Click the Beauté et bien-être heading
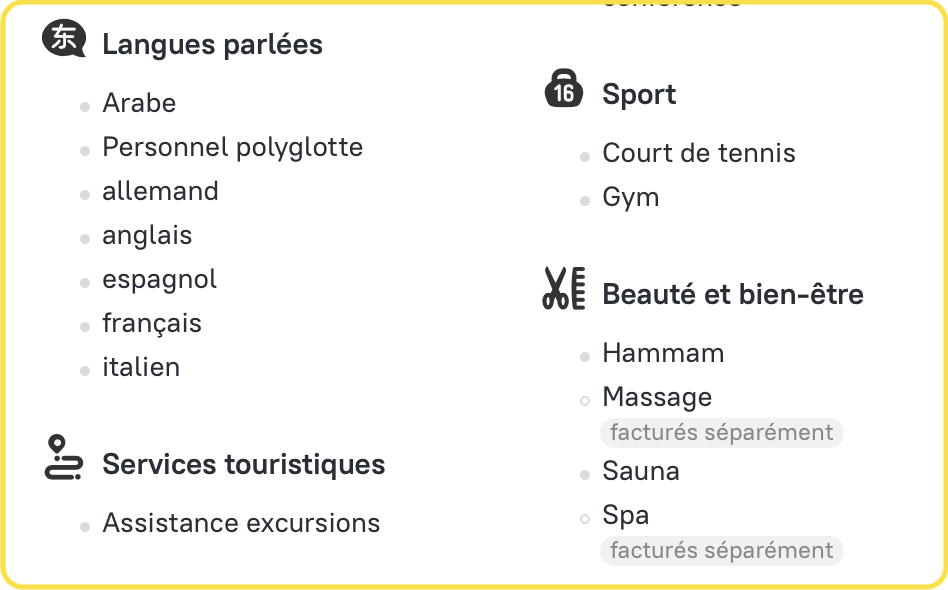 (732, 295)
